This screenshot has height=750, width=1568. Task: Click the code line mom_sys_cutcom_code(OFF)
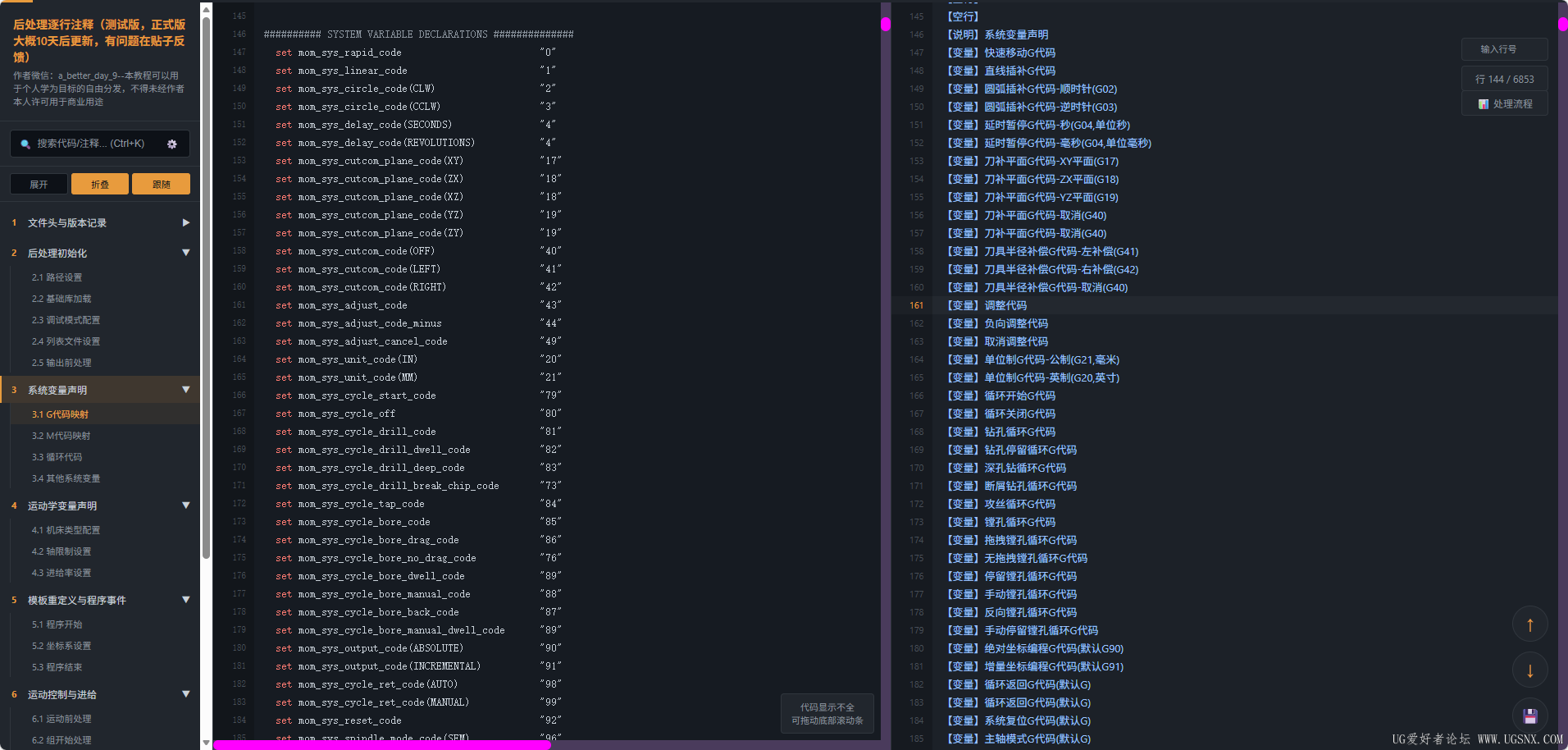pos(418,251)
